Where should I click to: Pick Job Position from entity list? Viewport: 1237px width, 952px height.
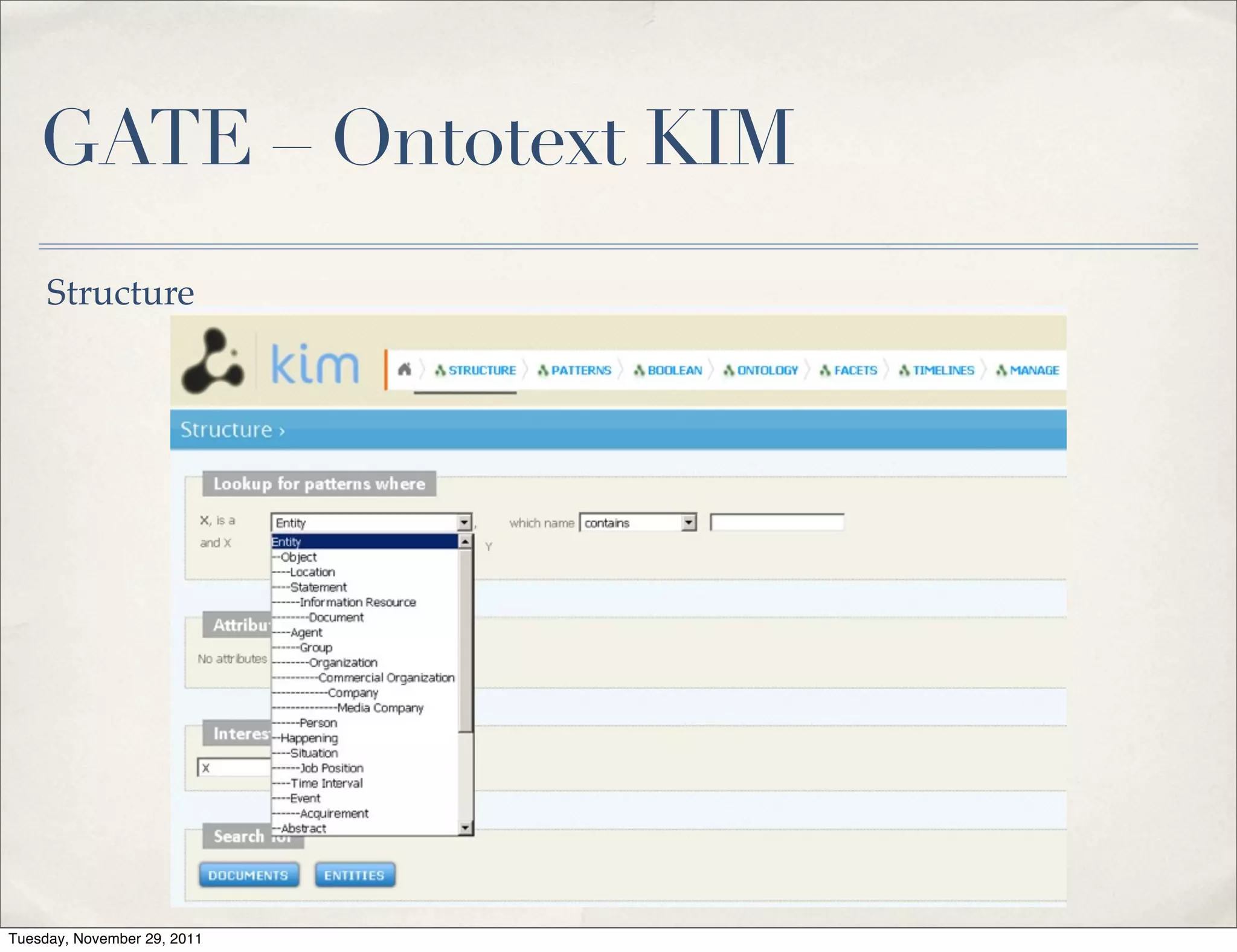tap(332, 768)
